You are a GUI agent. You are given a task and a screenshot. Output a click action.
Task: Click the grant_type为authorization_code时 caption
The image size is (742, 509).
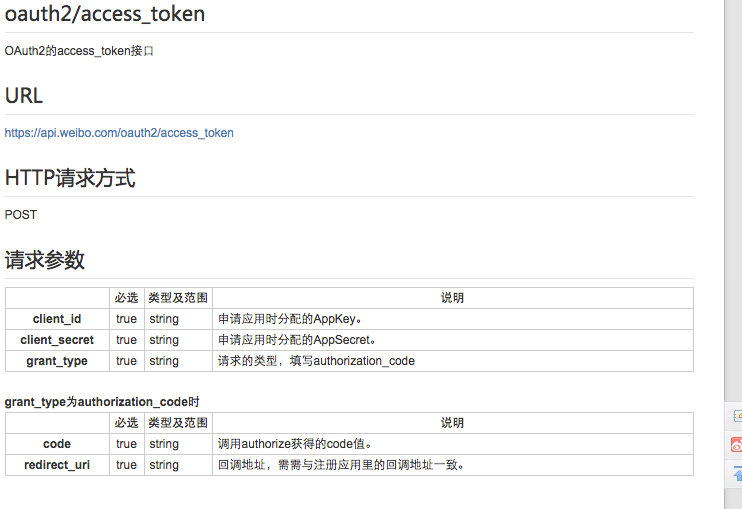click(x=102, y=402)
